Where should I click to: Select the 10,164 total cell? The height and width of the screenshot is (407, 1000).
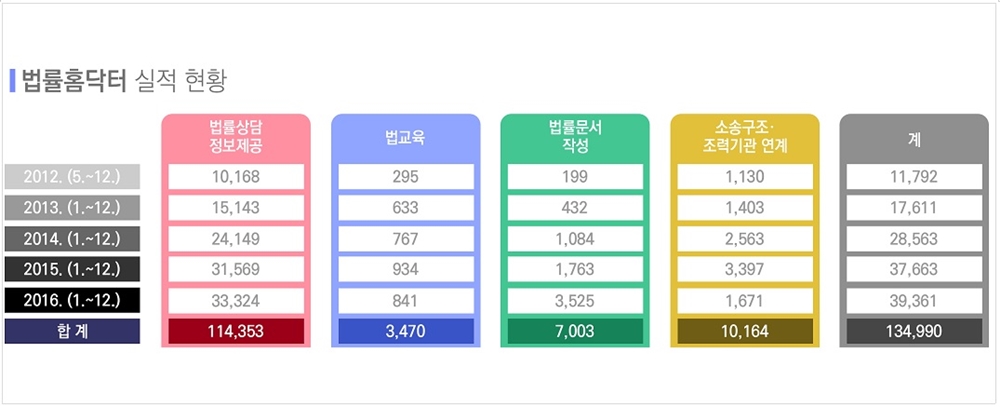(x=745, y=331)
